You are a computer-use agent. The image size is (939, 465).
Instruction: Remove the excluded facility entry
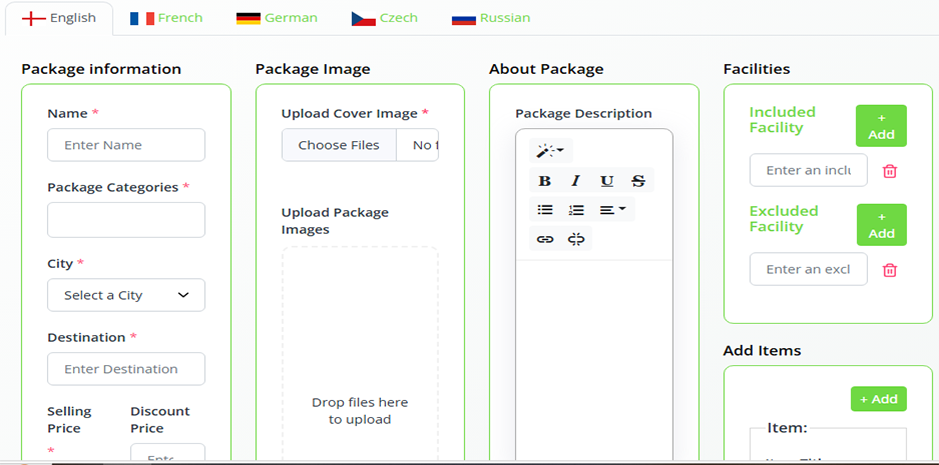[x=890, y=270]
